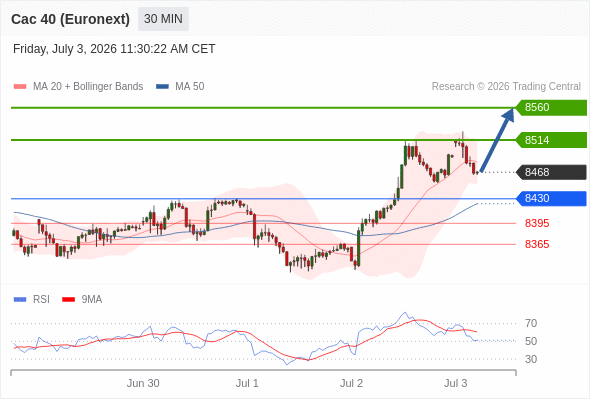This screenshot has height=400, width=590.
Task: Click the red 9MA legend swatch
Action: 68,300
